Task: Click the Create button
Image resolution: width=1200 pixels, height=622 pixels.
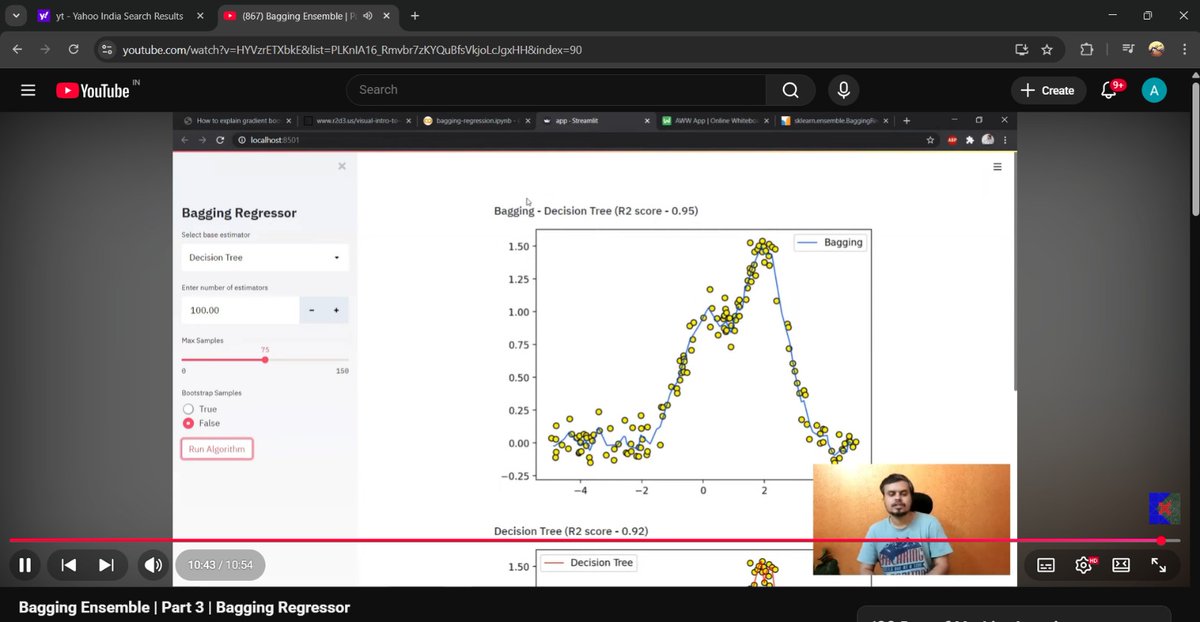Action: 1047,90
